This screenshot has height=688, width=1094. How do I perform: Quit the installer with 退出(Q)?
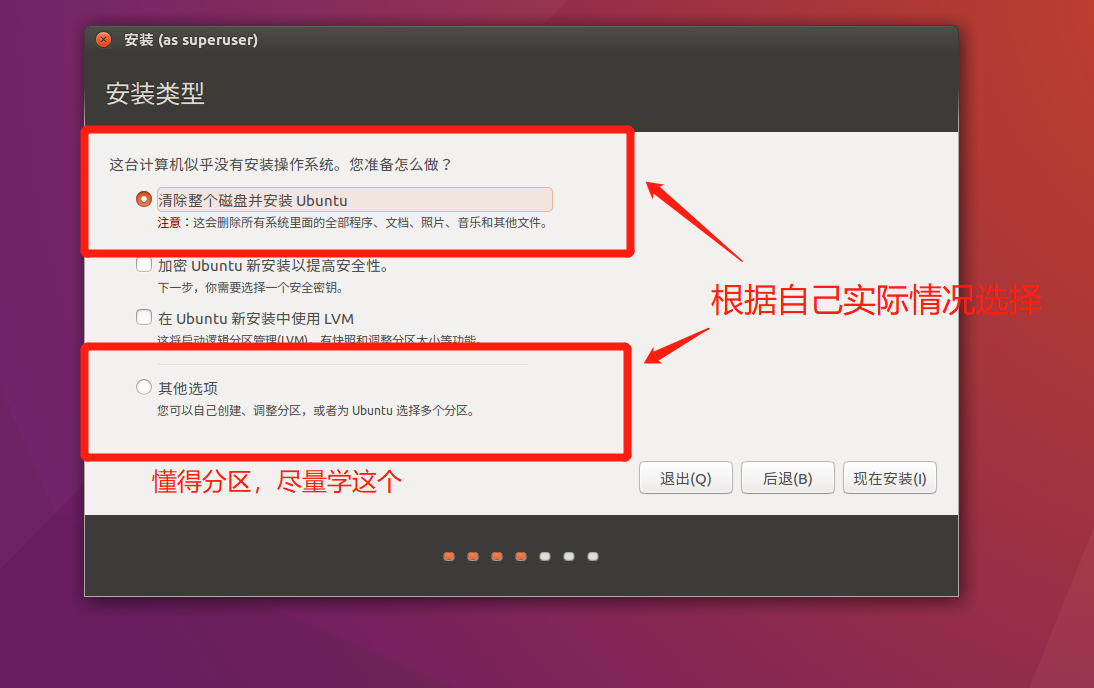685,477
